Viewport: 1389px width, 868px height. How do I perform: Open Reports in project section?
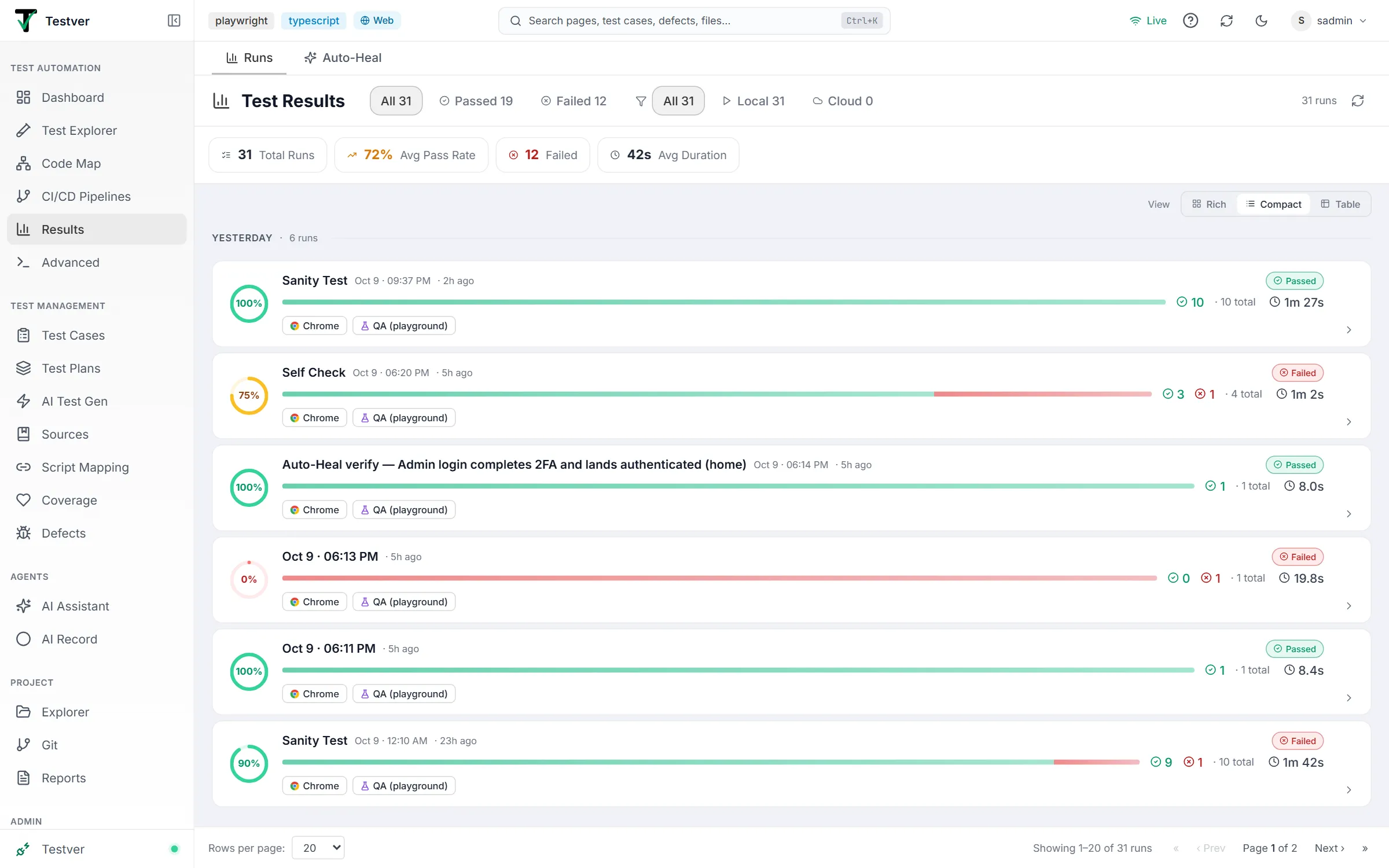(x=97, y=778)
